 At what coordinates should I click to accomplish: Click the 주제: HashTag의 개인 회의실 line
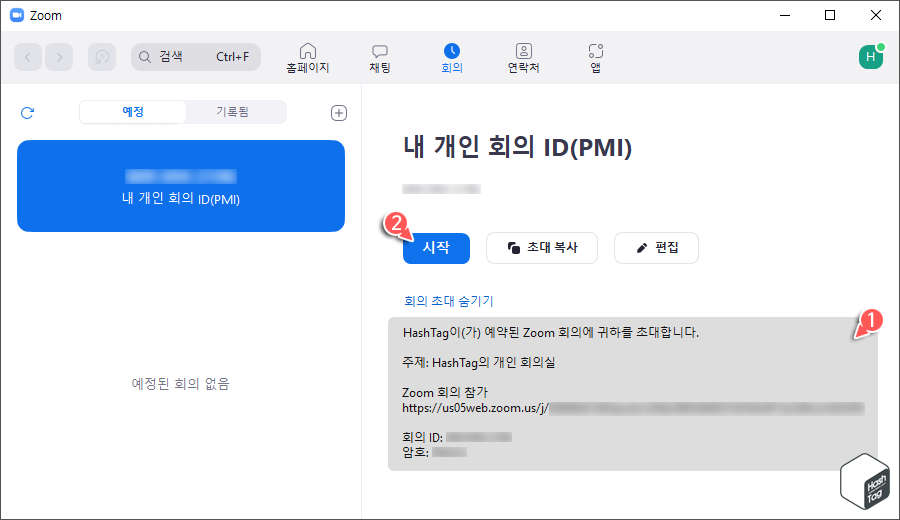[x=479, y=363]
